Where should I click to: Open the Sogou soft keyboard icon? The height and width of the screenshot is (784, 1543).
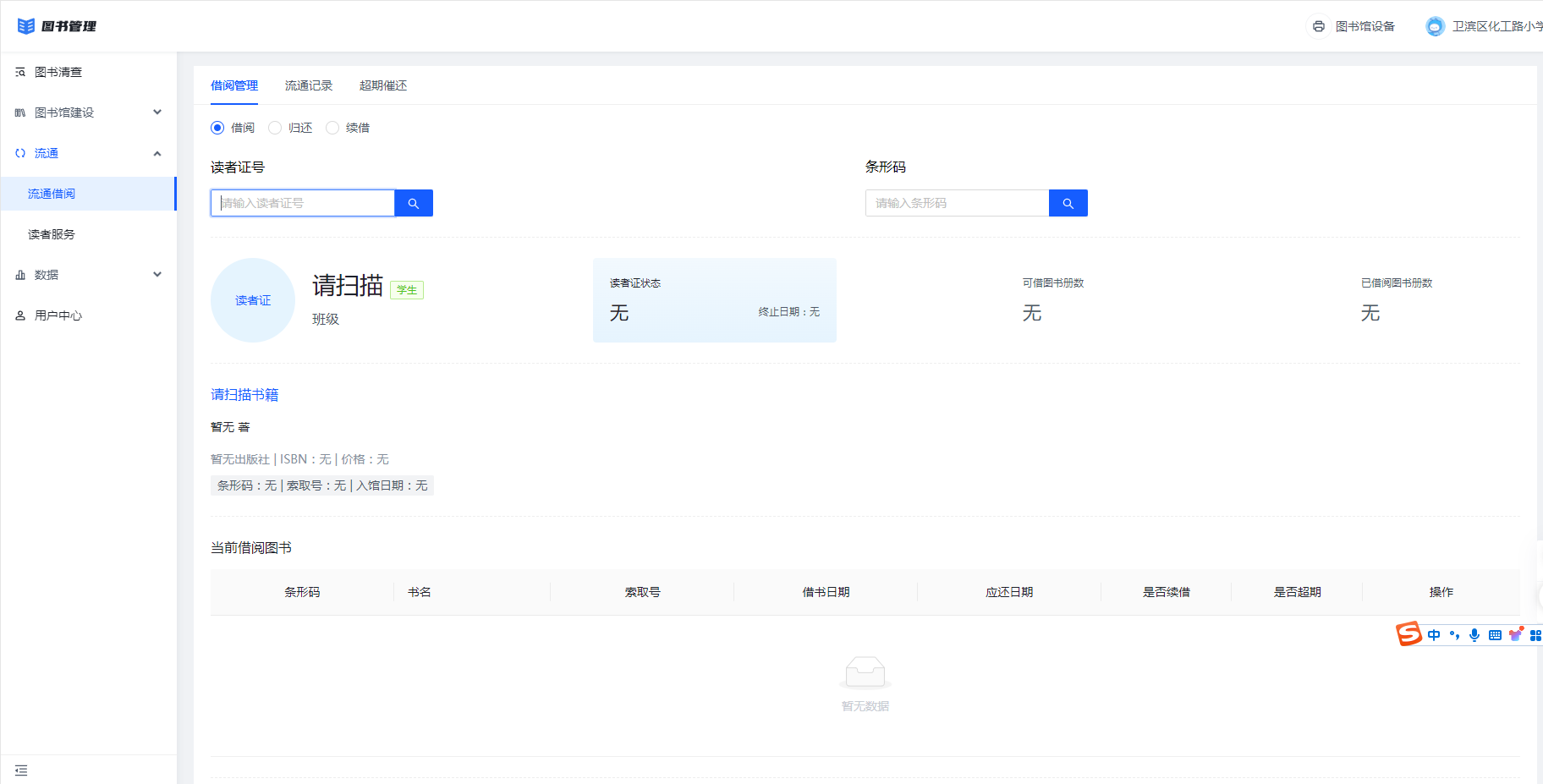pos(1495,635)
